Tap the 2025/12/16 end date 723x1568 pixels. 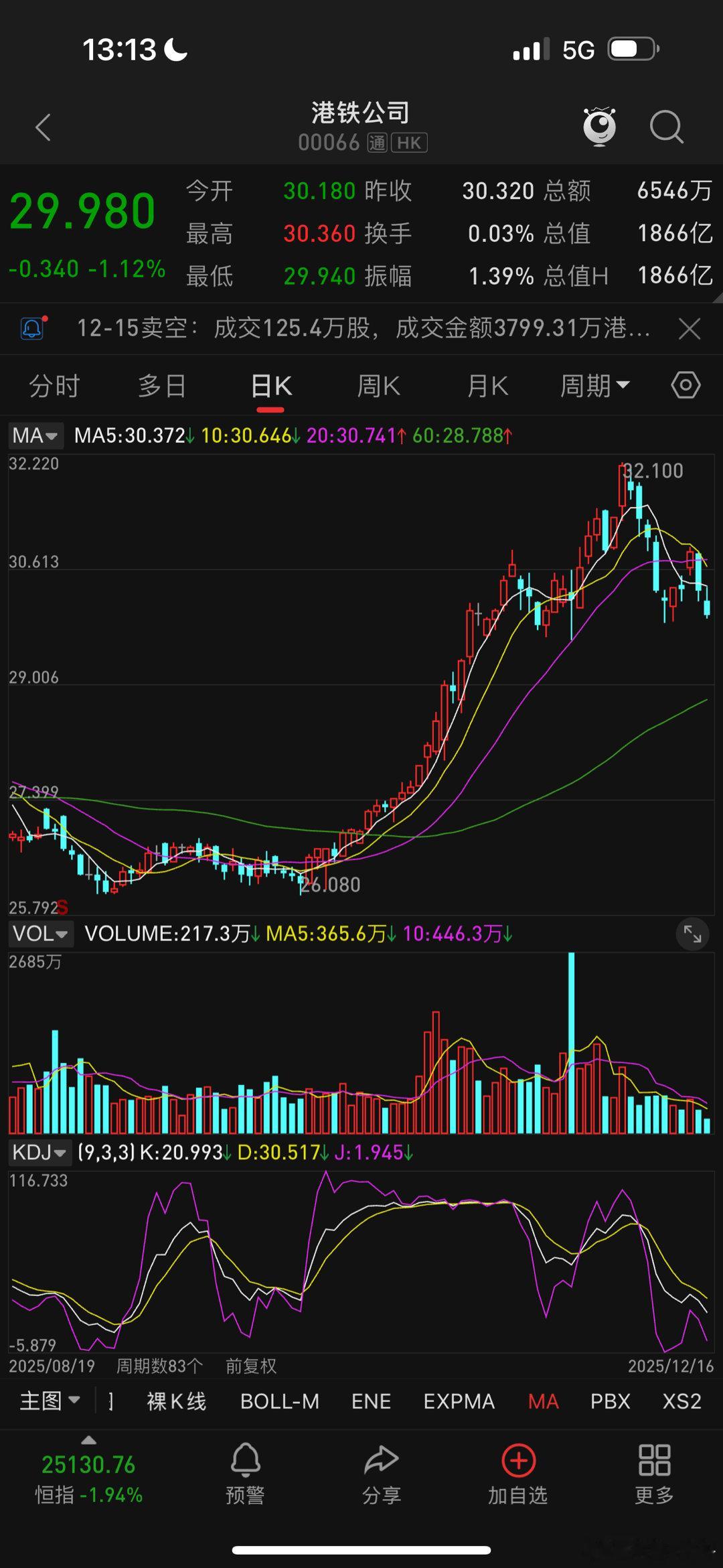(671, 1366)
